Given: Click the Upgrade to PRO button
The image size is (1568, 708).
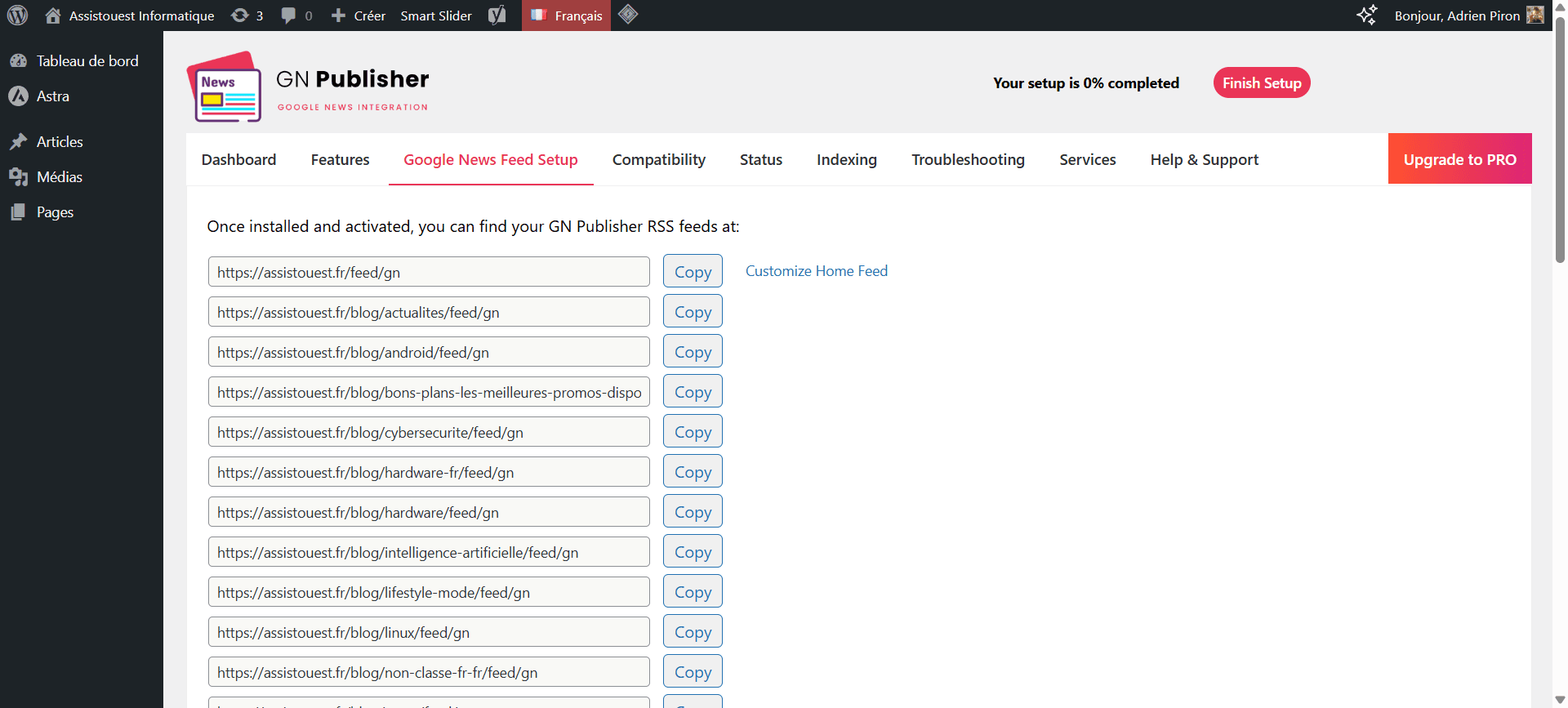Looking at the screenshot, I should tap(1459, 159).
